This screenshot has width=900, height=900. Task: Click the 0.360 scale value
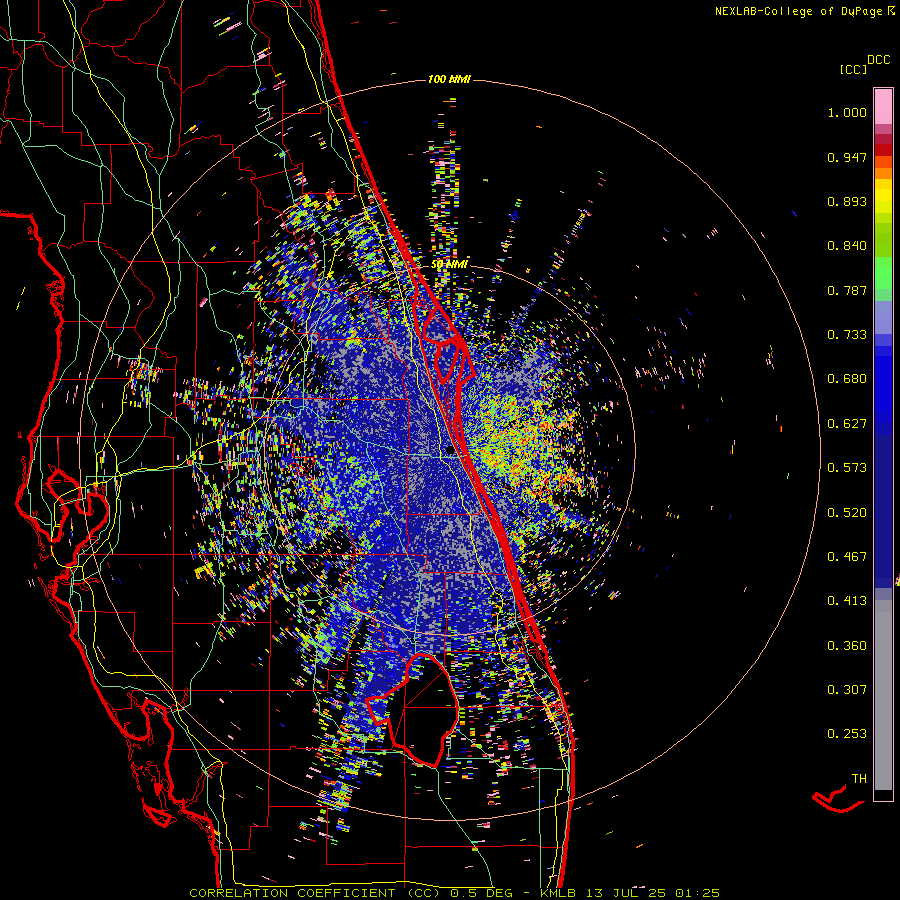(x=847, y=645)
